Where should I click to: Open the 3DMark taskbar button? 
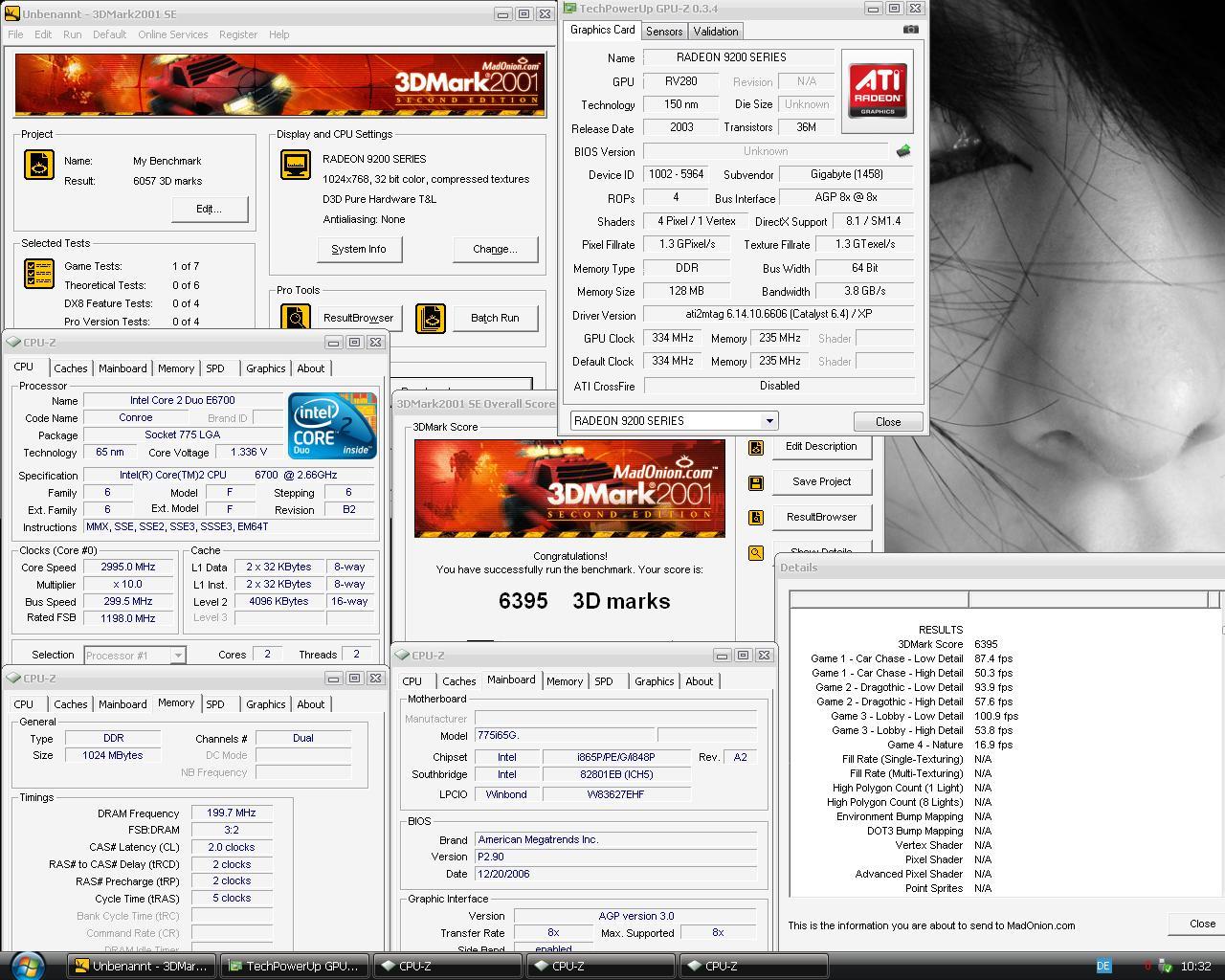tap(142, 966)
